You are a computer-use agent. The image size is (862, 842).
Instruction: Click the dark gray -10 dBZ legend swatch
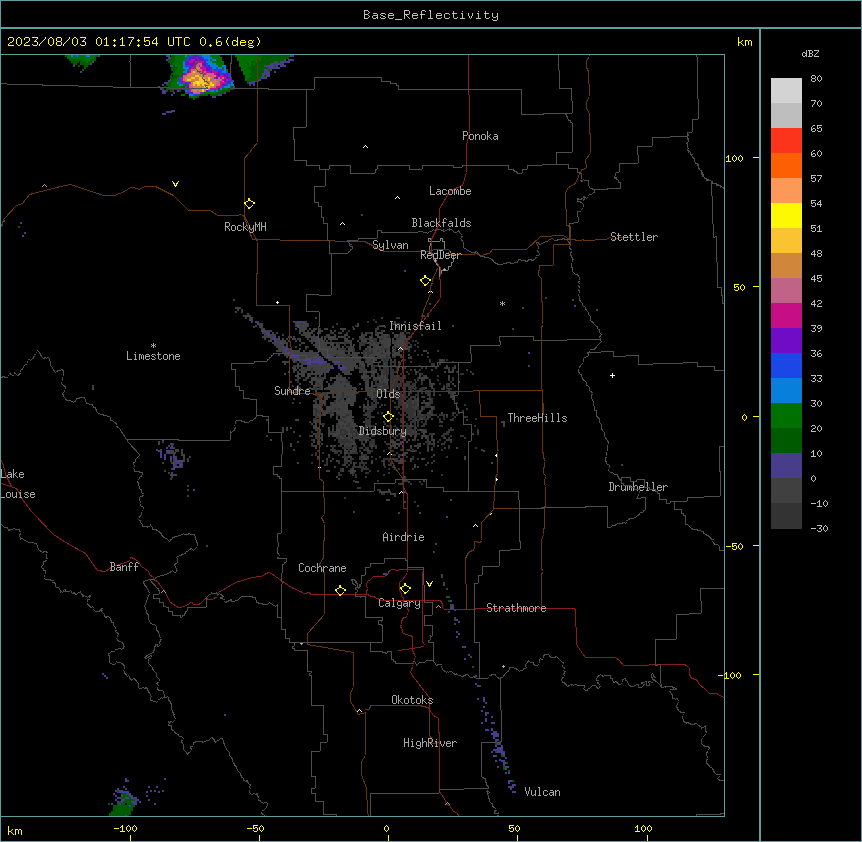pyautogui.click(x=786, y=516)
